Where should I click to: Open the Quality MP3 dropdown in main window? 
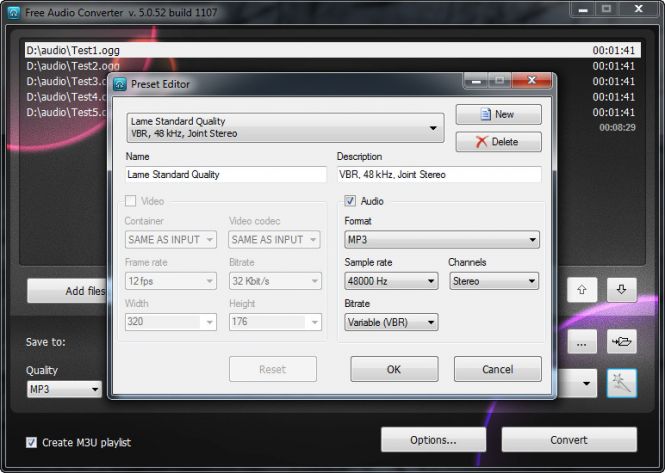coord(64,389)
